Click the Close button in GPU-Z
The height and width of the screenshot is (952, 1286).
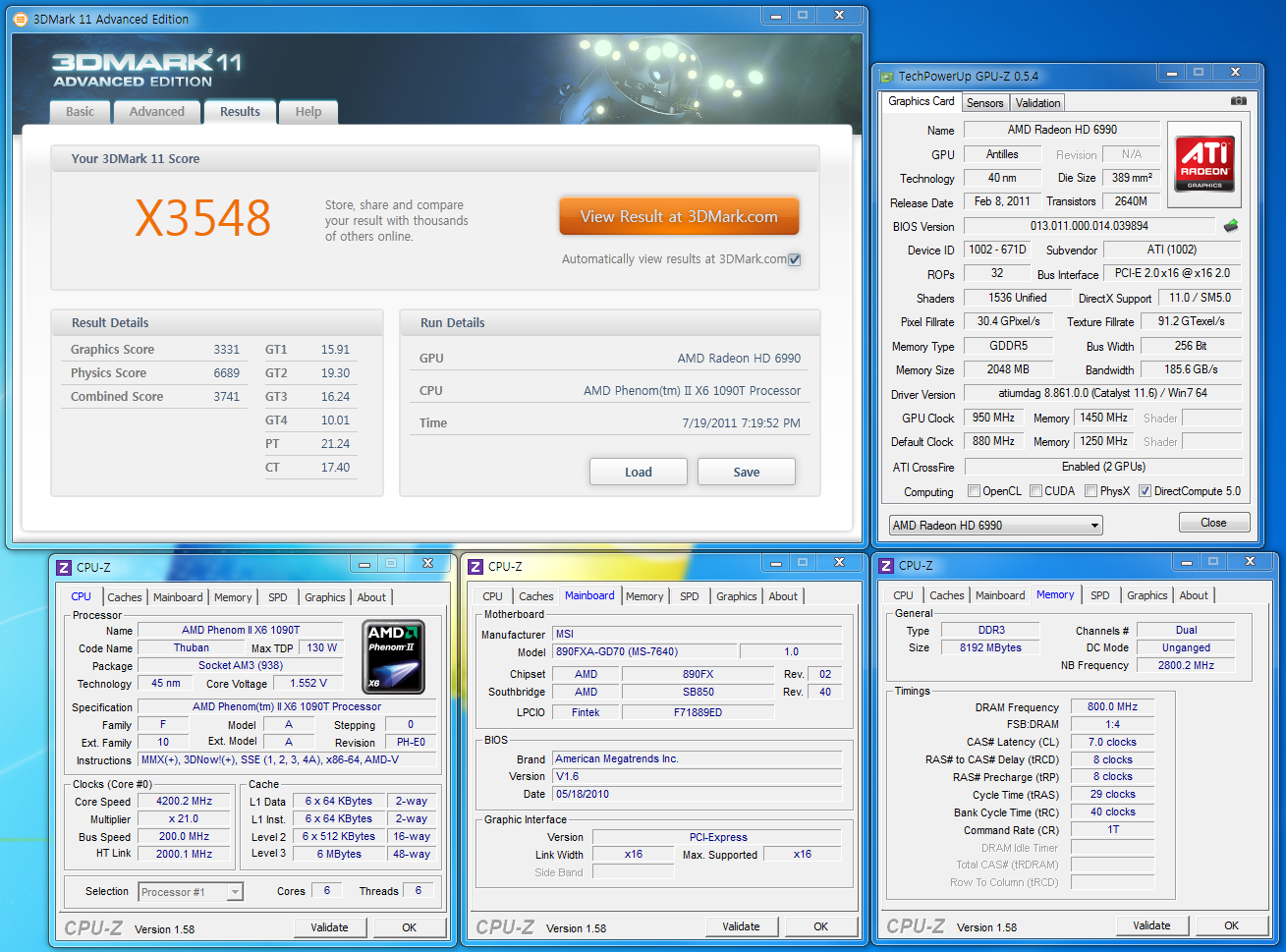pos(1214,523)
